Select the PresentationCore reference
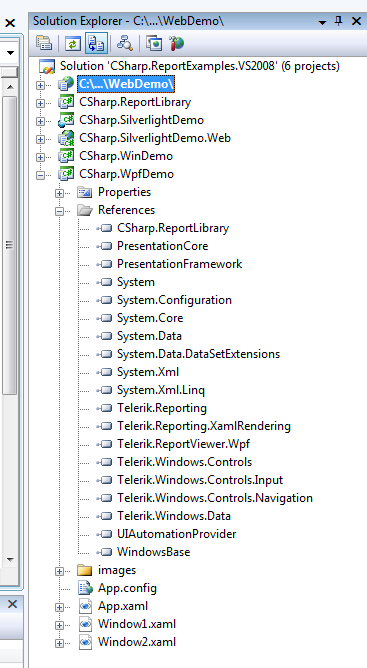The width and height of the screenshot is (367, 668). tap(163, 246)
